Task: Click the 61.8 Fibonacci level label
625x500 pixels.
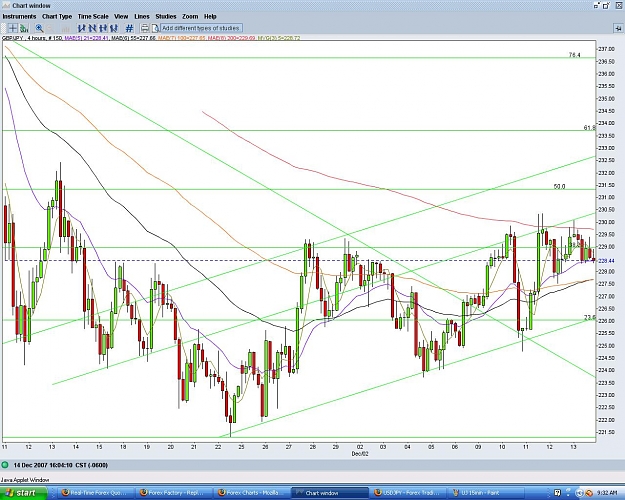Action: point(589,128)
